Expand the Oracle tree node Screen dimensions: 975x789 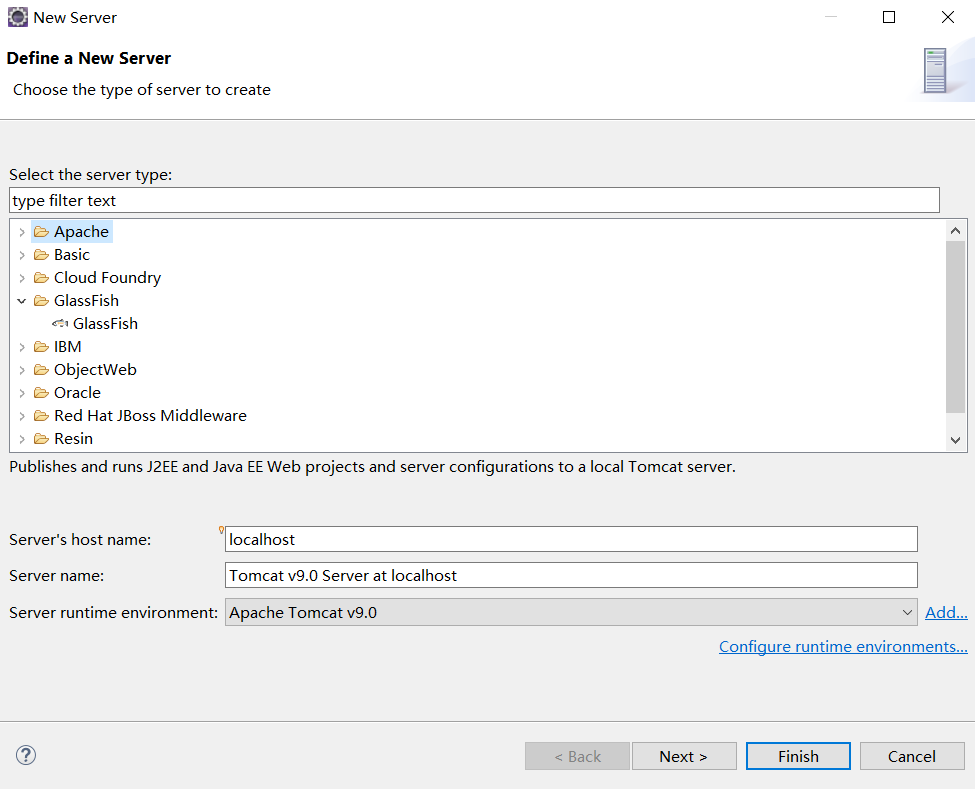point(22,393)
